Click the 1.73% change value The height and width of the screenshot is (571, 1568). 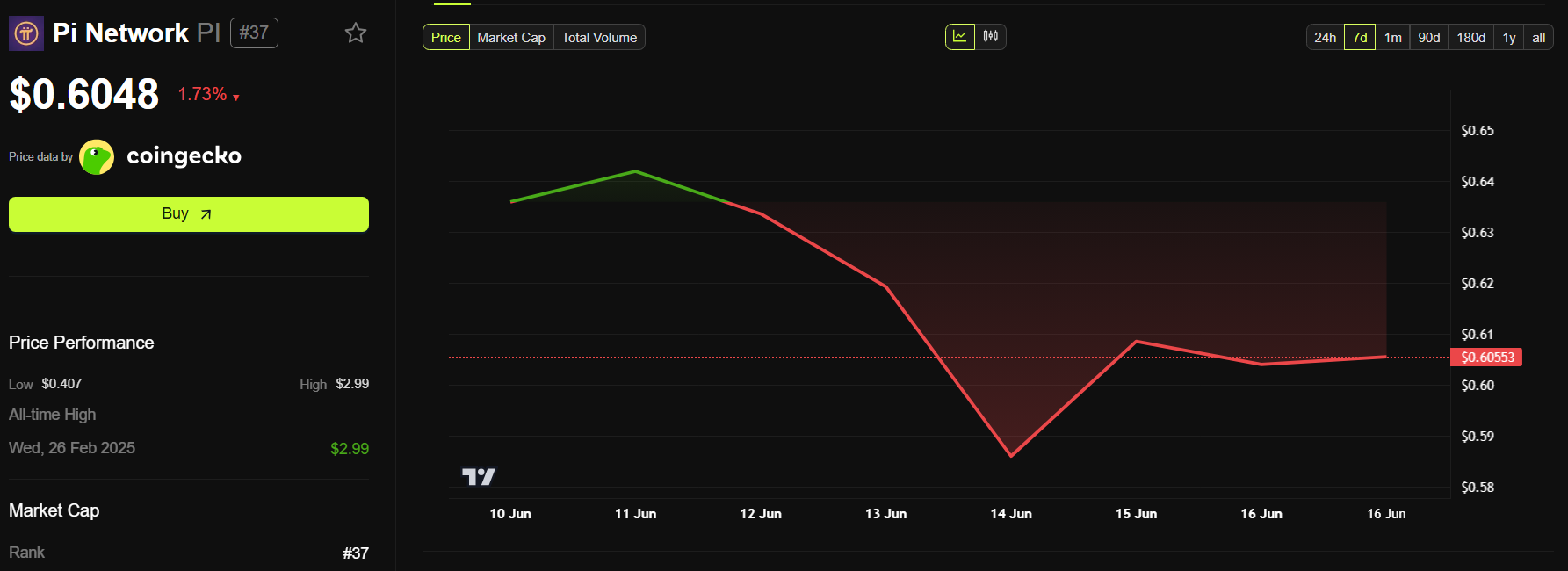pyautogui.click(x=202, y=94)
